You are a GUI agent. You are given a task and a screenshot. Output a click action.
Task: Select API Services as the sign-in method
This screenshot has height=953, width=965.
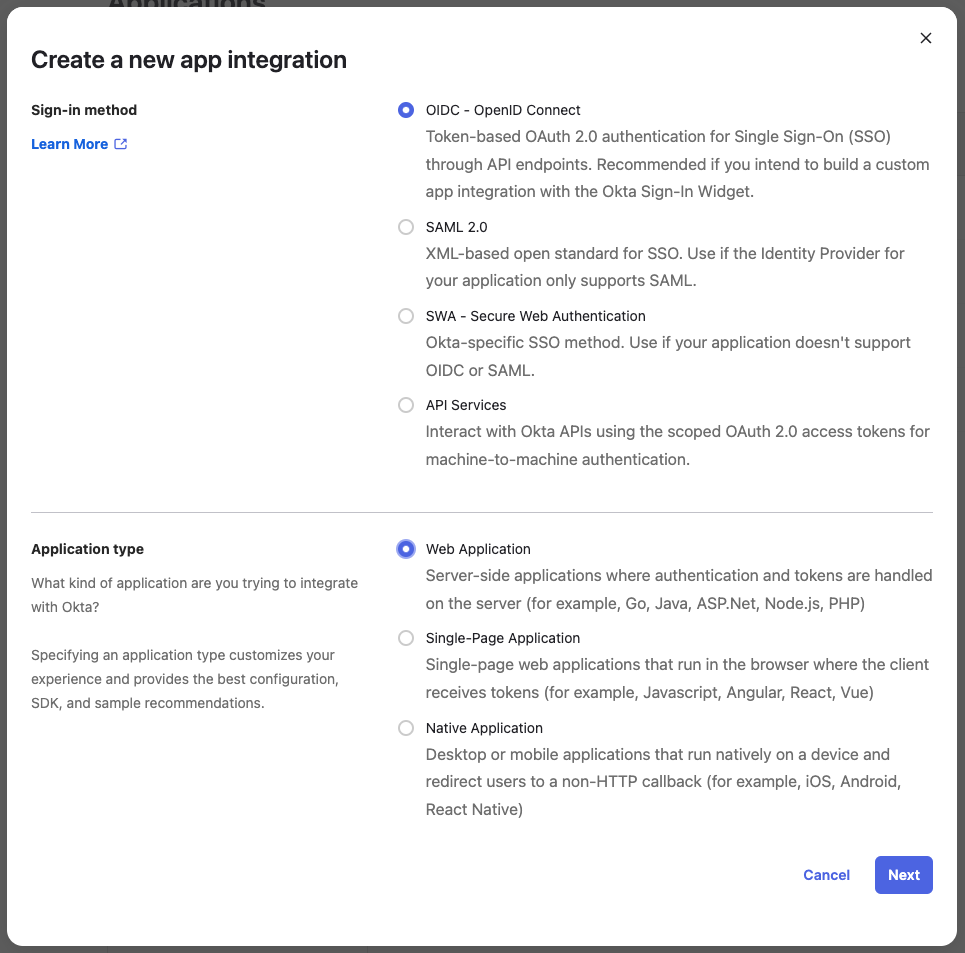406,405
